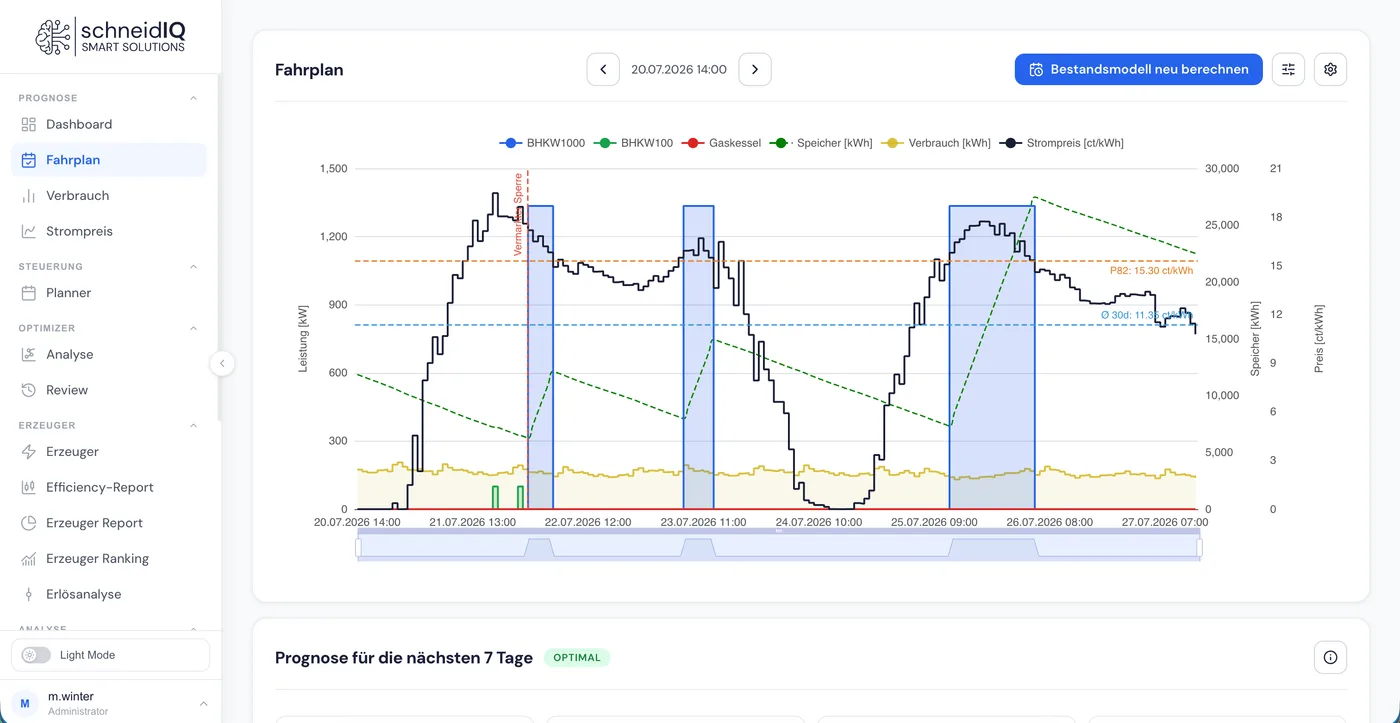Collapse the OPTIMIZER section chevron
Viewport: 1400px width, 723px height.
[193, 328]
